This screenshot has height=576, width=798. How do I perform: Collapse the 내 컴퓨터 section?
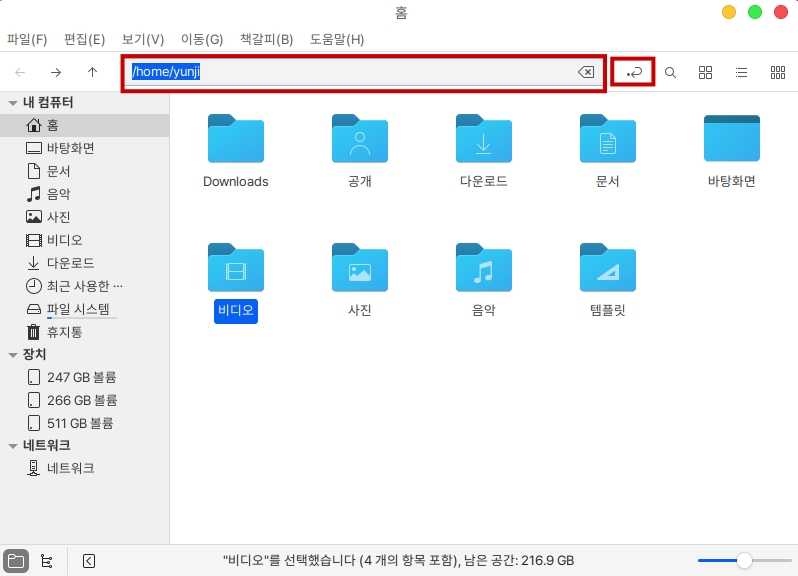point(12,103)
